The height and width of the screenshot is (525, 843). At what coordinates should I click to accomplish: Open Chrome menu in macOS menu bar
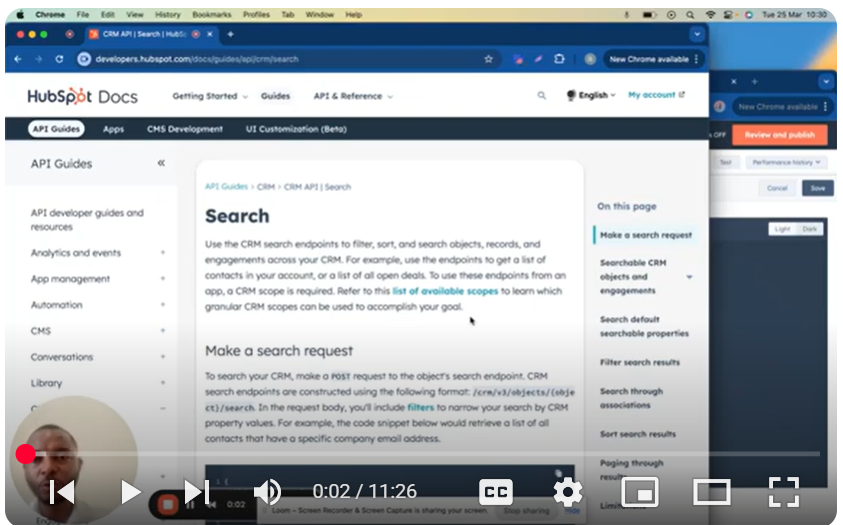point(50,15)
